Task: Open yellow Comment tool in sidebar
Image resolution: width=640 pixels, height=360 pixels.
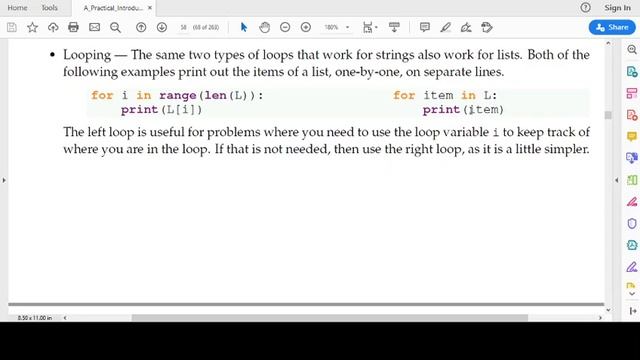Action: (x=632, y=137)
